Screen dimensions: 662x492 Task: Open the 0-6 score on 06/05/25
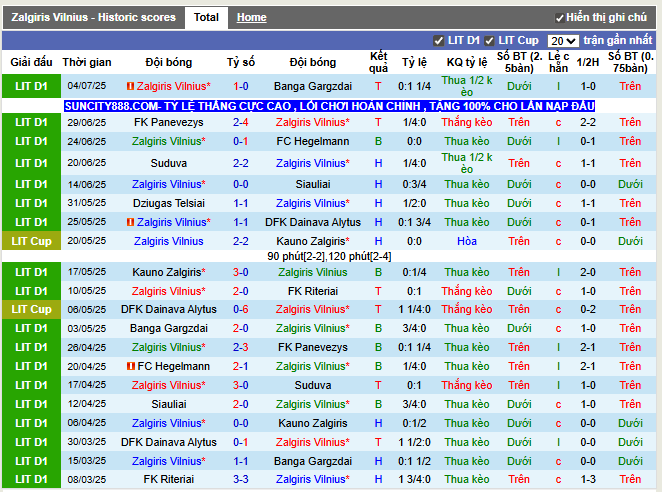pos(241,310)
